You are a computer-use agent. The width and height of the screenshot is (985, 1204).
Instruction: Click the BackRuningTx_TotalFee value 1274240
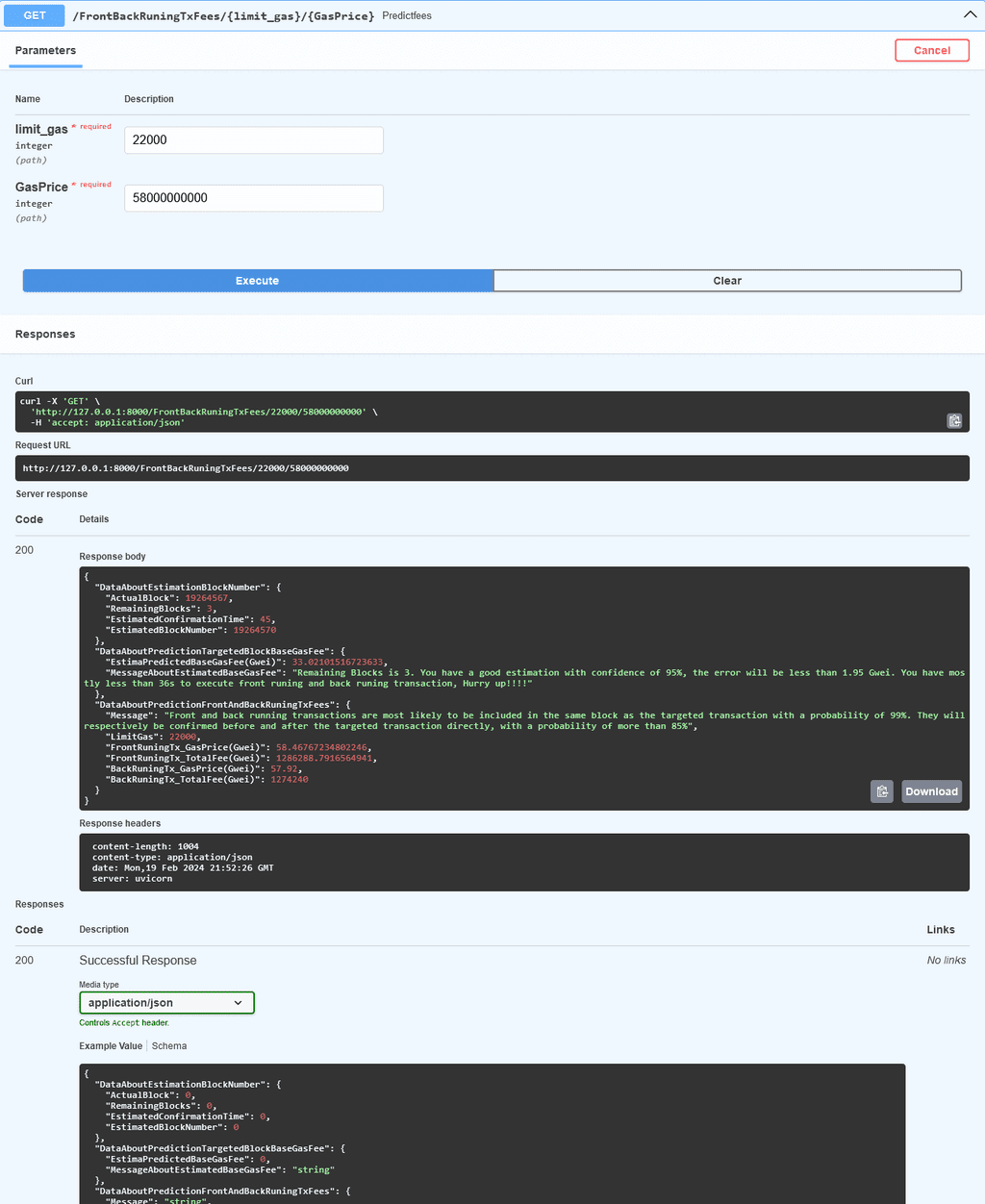click(290, 779)
